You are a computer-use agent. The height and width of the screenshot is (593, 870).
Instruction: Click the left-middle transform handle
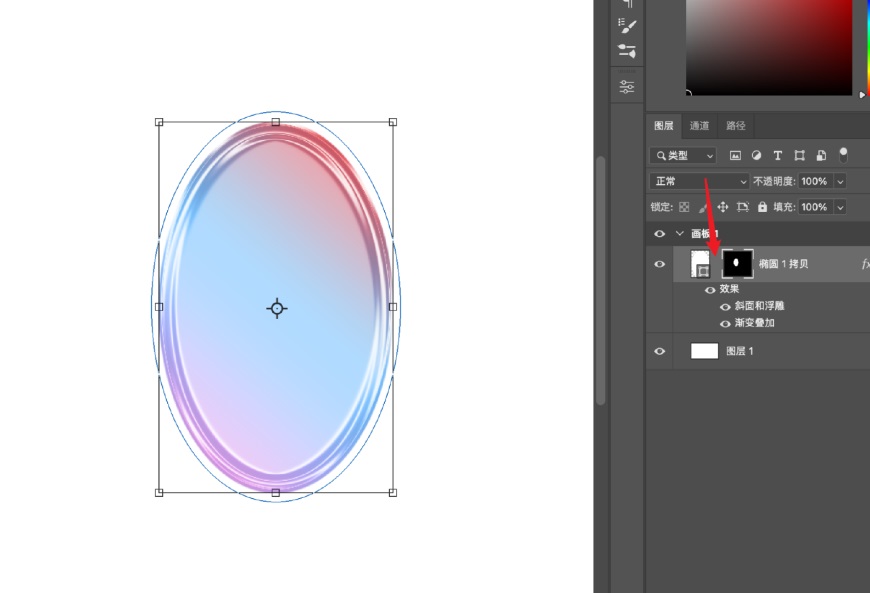point(159,307)
